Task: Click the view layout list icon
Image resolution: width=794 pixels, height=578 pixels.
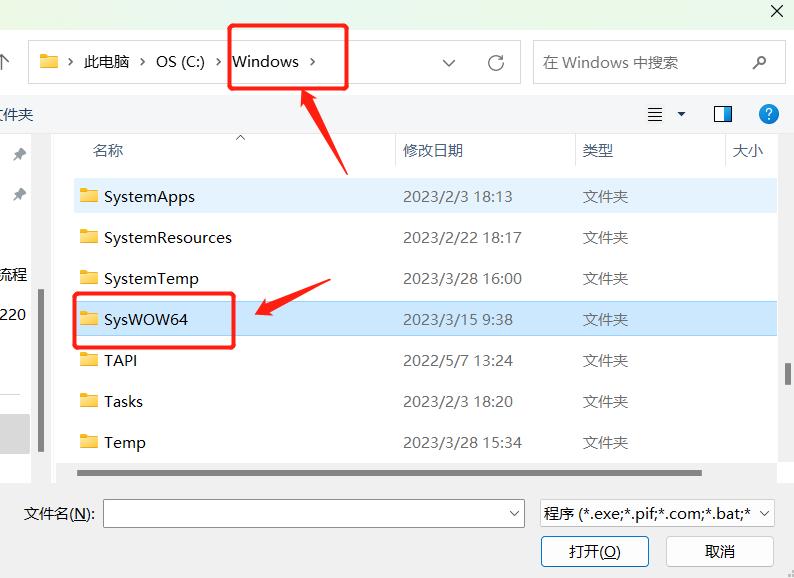Action: click(655, 114)
